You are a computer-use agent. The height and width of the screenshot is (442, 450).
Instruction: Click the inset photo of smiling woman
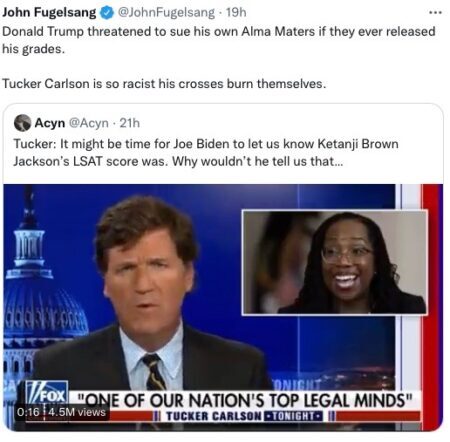[x=335, y=262]
